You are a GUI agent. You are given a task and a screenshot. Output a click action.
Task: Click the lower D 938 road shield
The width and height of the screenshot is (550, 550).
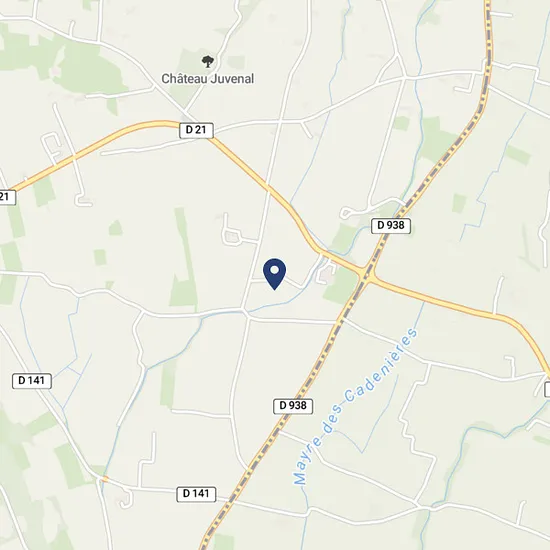click(x=293, y=406)
